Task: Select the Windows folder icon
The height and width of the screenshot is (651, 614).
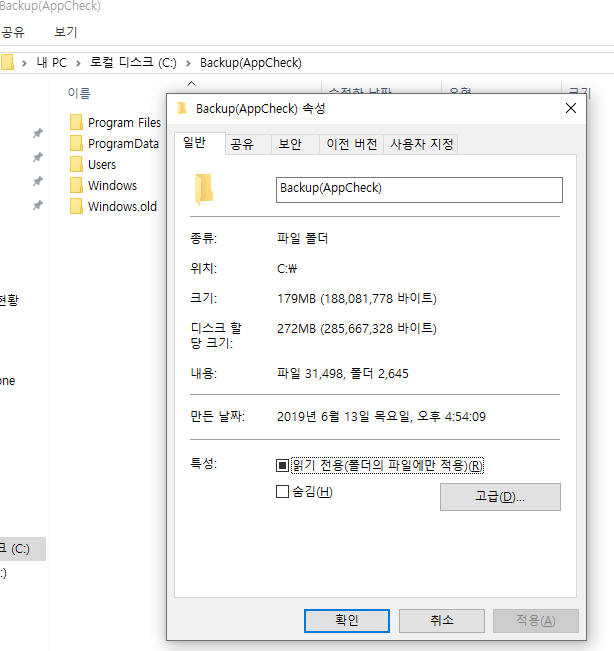Action: [x=76, y=185]
